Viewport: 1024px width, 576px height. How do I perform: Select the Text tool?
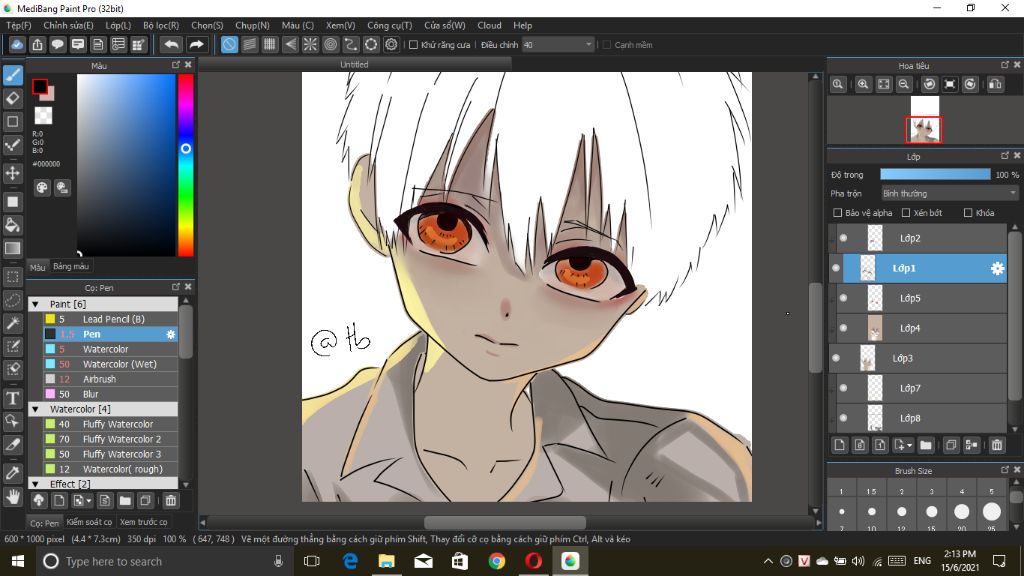click(x=12, y=398)
